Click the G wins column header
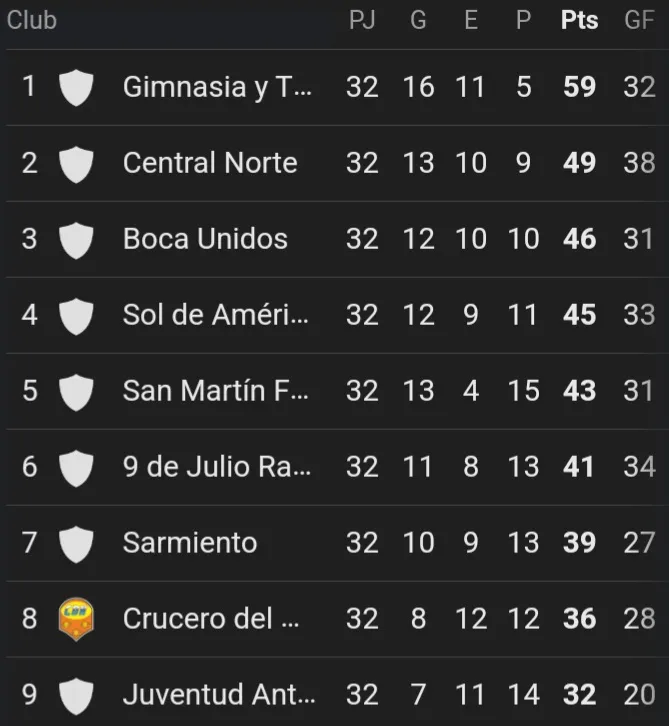This screenshot has width=669, height=726. (418, 20)
